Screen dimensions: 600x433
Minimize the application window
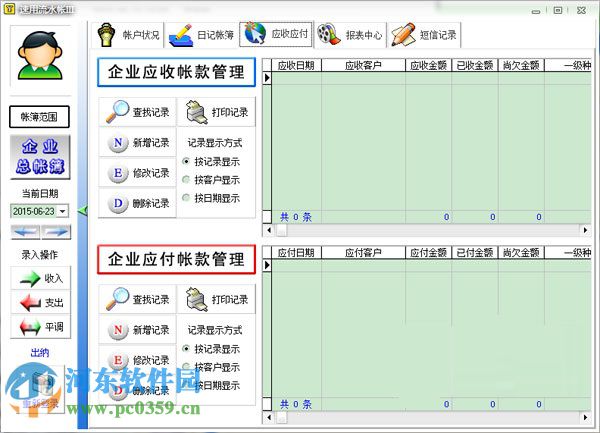coord(536,11)
